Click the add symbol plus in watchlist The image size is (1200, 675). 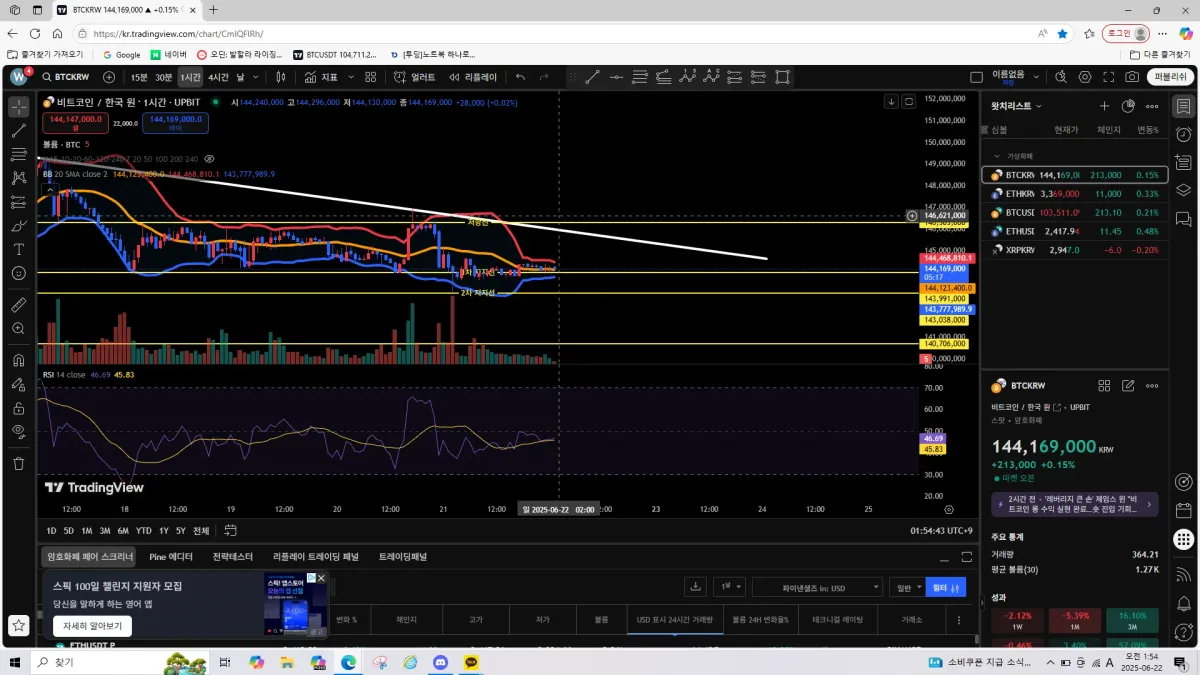click(x=1105, y=106)
